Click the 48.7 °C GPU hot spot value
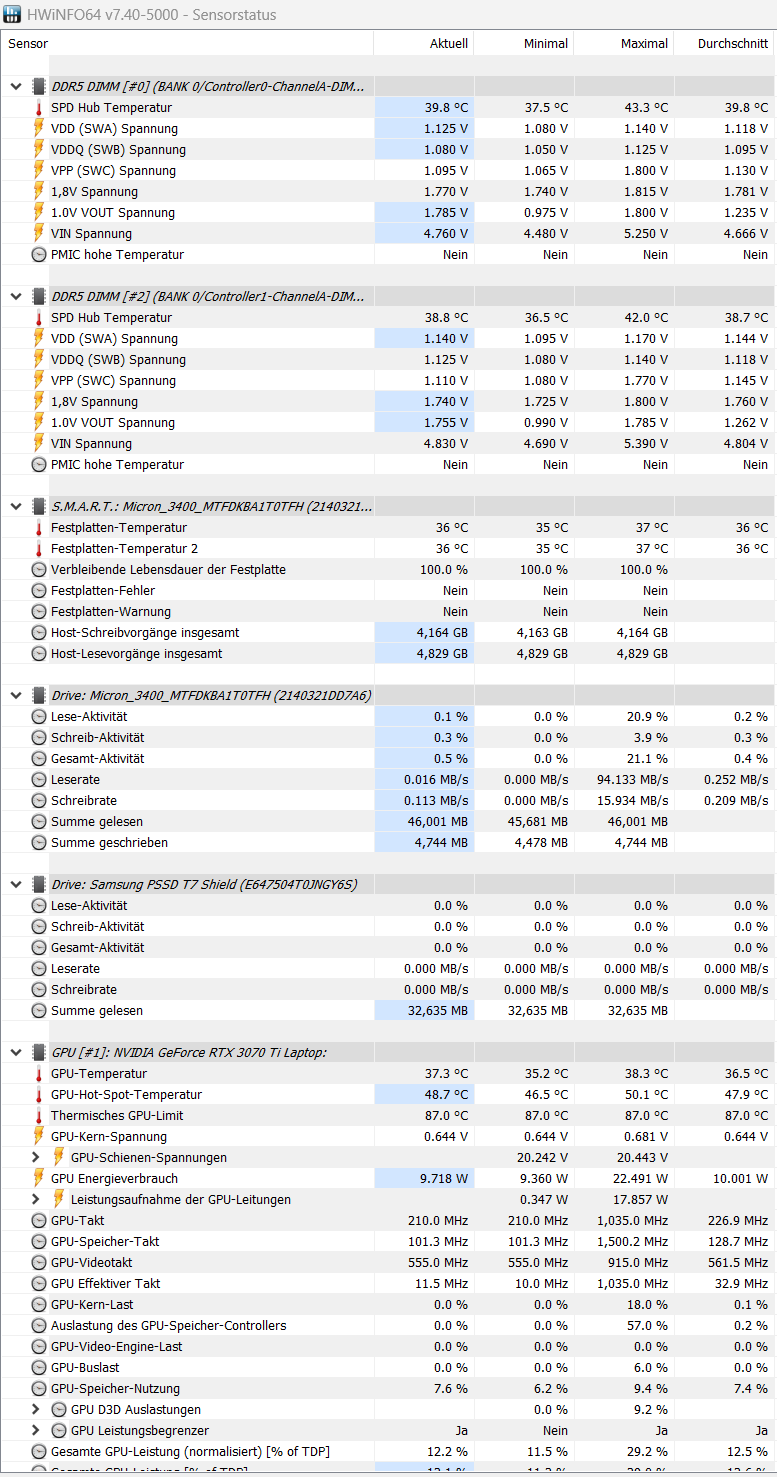This screenshot has height=1477, width=777. [446, 1095]
